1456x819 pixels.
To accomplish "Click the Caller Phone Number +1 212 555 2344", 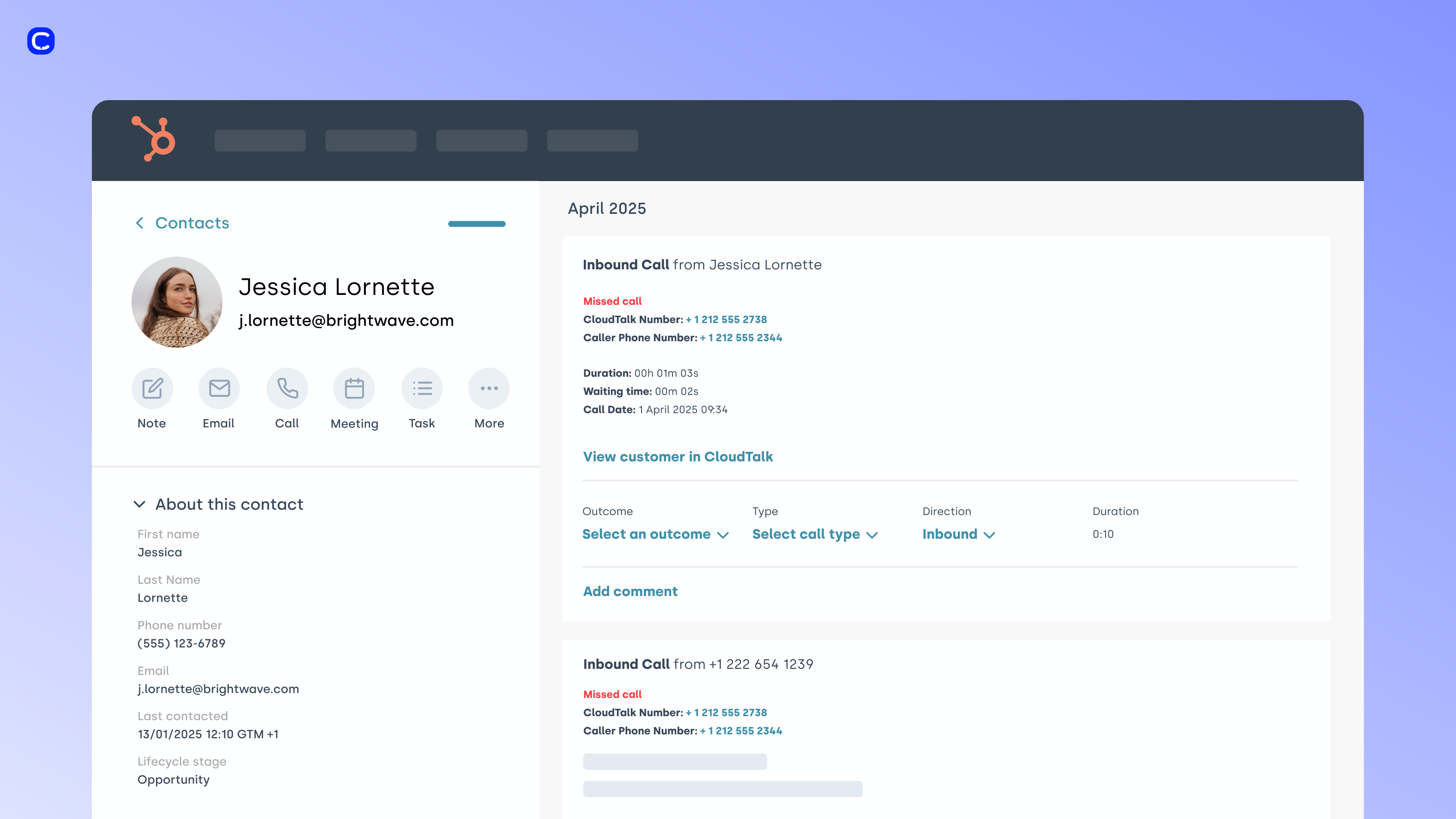I will (x=741, y=338).
